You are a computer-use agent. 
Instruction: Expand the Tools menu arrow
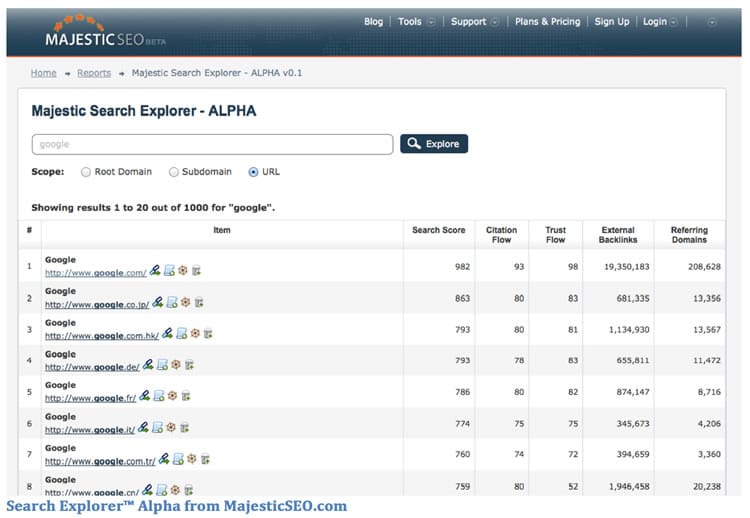tap(431, 22)
